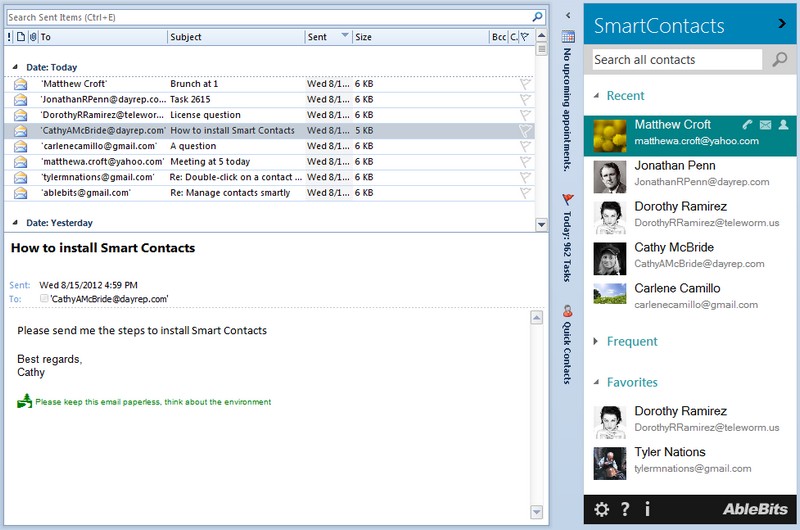Click Sent column sort arrow
The width and height of the screenshot is (800, 530).
[x=345, y=35]
